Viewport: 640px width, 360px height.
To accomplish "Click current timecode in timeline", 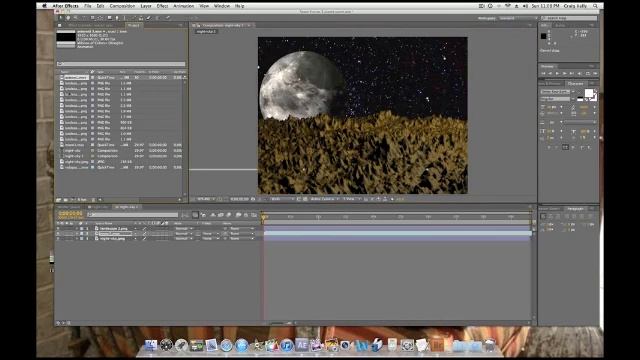I will [70, 213].
